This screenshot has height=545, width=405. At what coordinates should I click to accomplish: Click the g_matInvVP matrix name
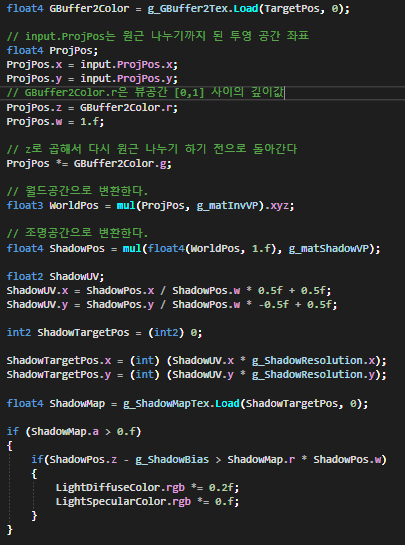[x=227, y=206]
